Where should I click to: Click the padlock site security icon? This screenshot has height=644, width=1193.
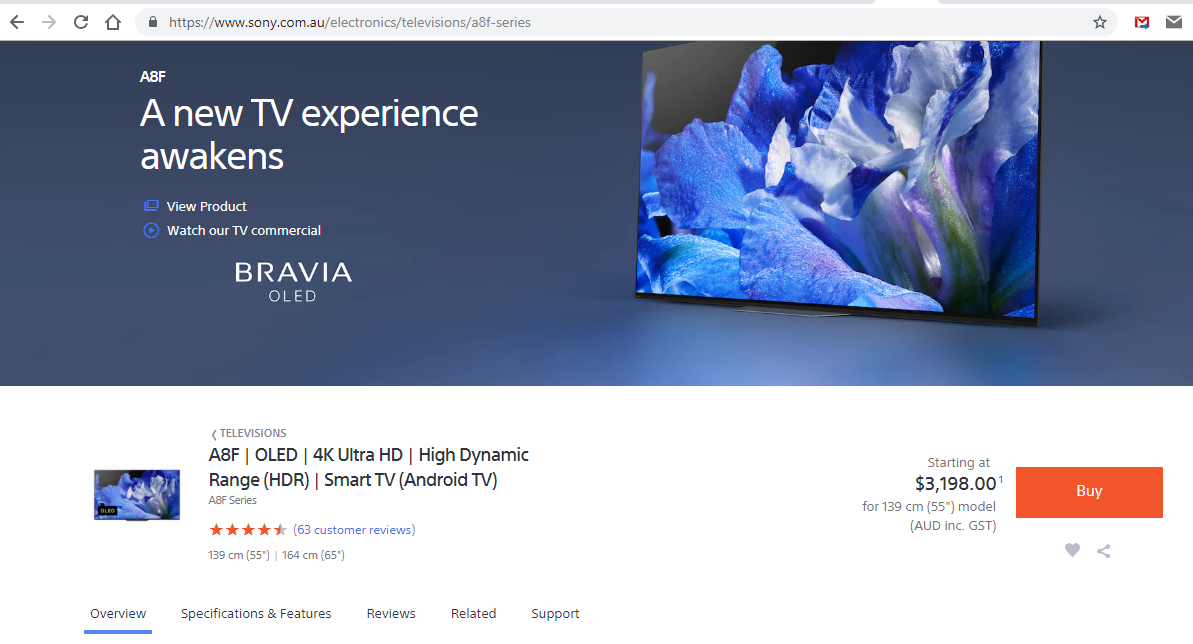pyautogui.click(x=153, y=22)
